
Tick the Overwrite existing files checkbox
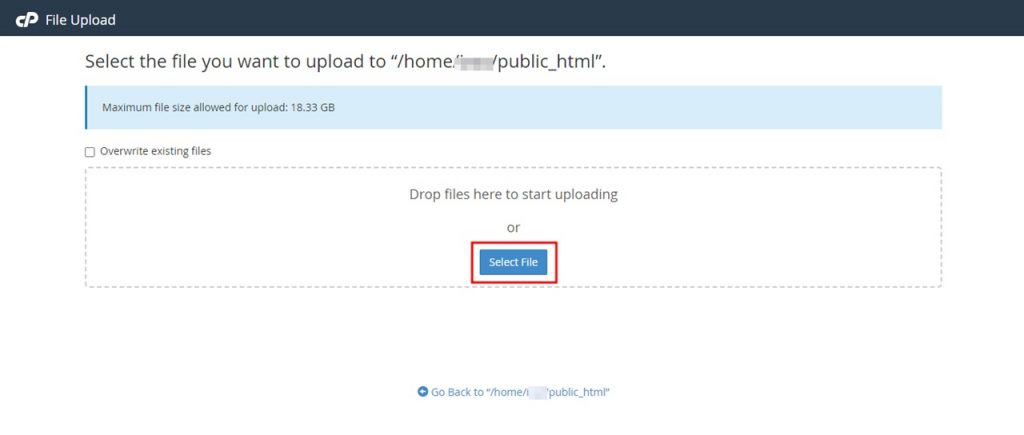coord(90,152)
